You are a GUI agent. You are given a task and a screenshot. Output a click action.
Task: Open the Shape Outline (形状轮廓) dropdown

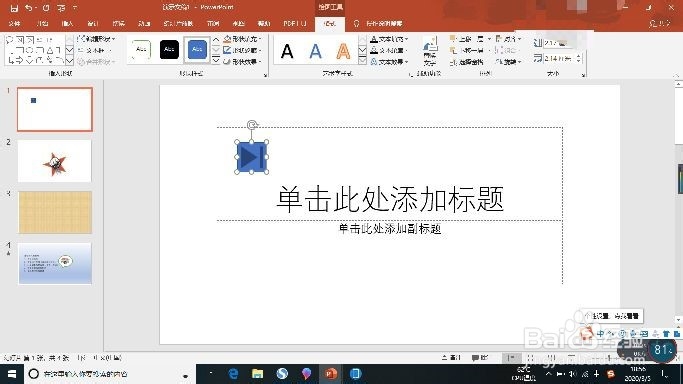pos(242,50)
